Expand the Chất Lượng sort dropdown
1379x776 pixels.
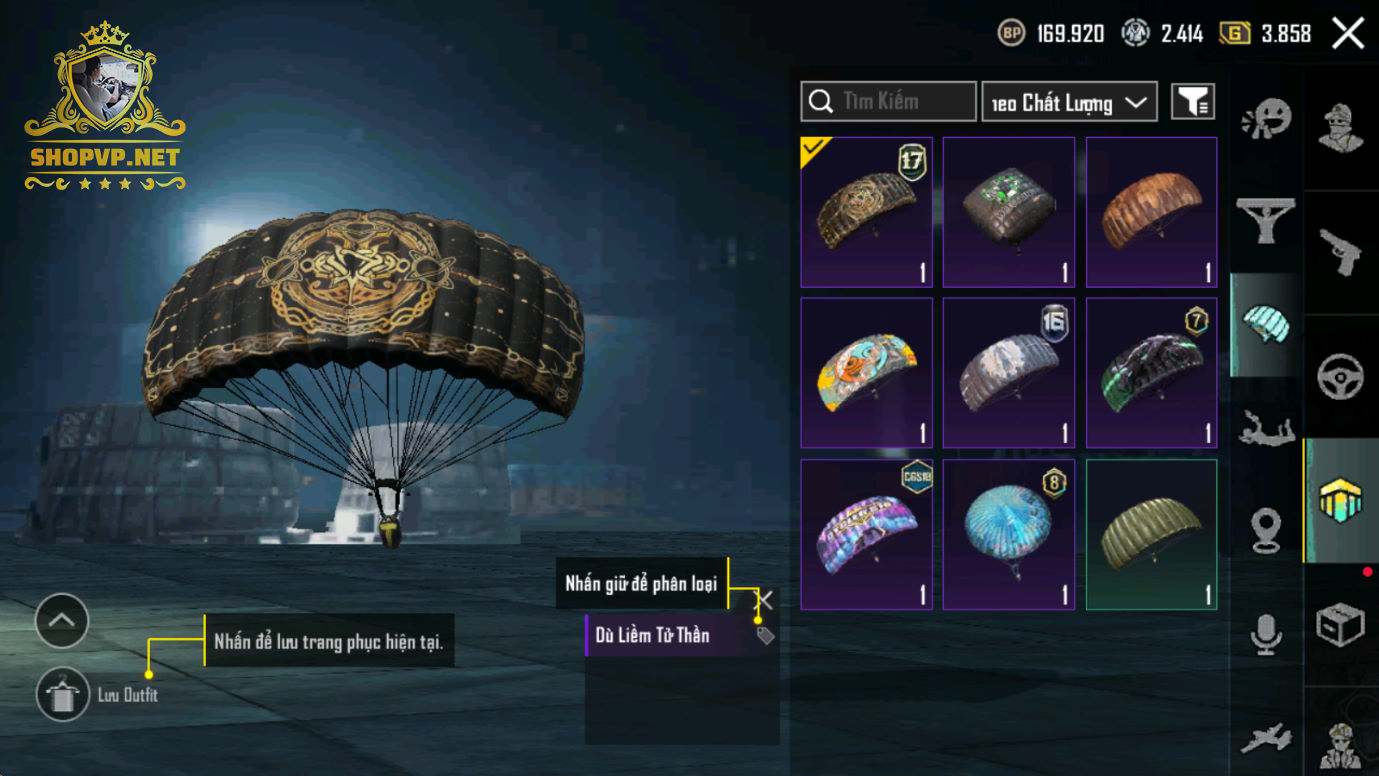(1069, 102)
